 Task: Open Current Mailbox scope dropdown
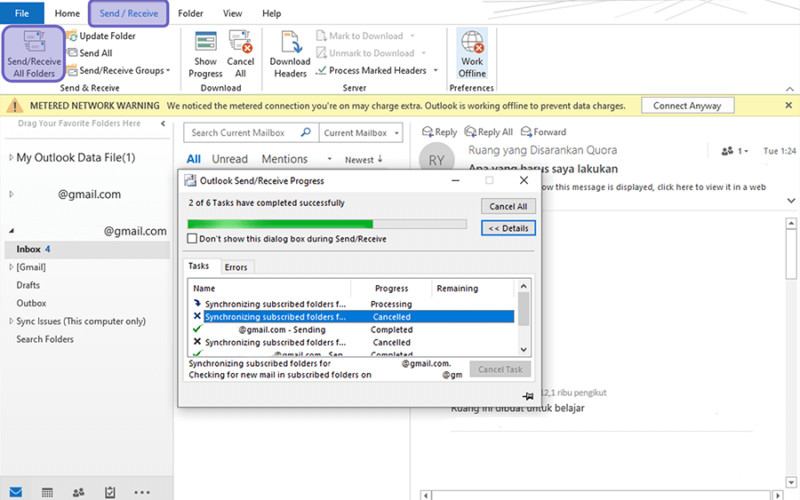tap(361, 133)
